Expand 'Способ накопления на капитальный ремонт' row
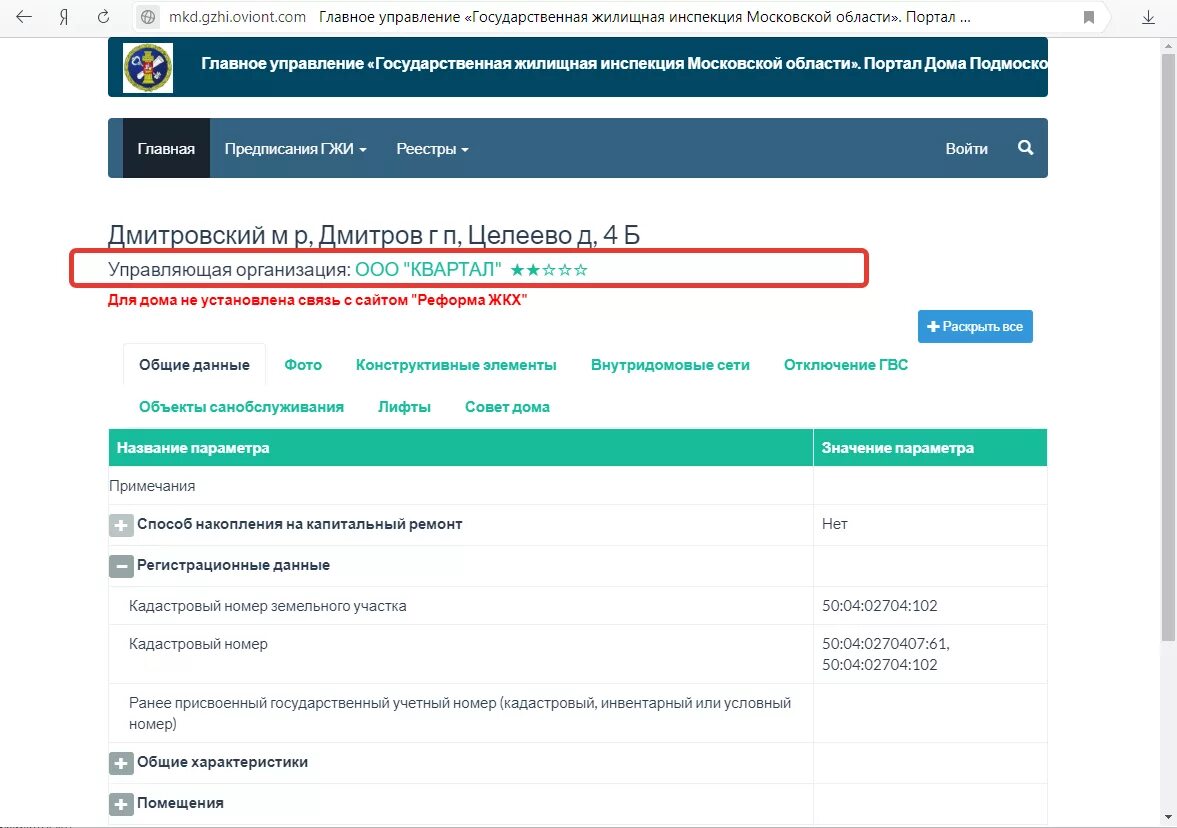Screen dimensions: 1177x828 [x=121, y=525]
